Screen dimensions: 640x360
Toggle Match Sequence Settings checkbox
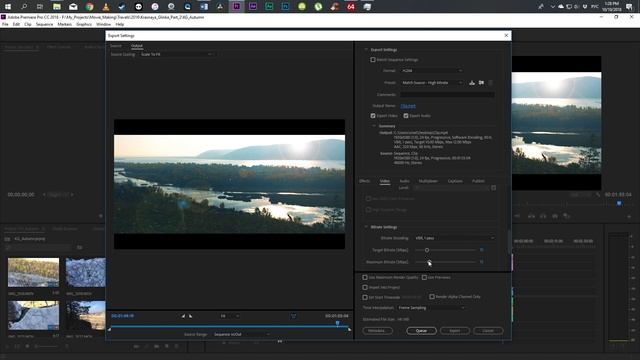[373, 60]
